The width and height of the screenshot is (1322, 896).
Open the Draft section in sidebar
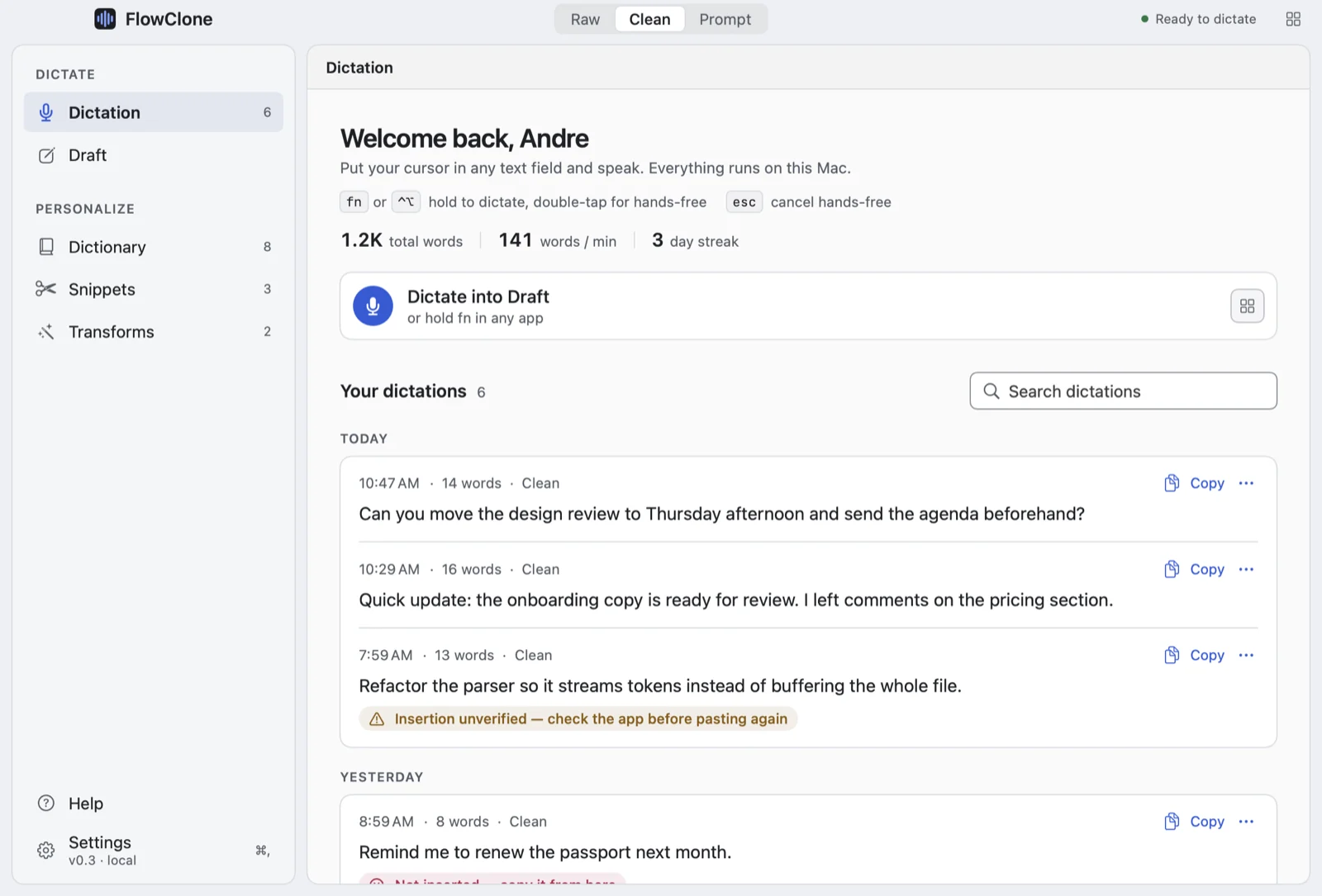[154, 155]
